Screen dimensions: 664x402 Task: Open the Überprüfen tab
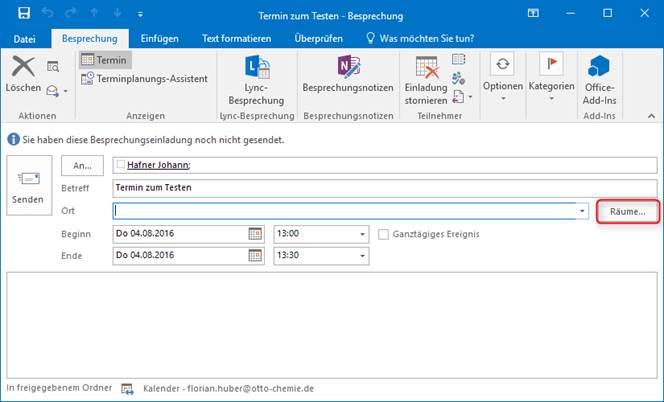(x=318, y=39)
